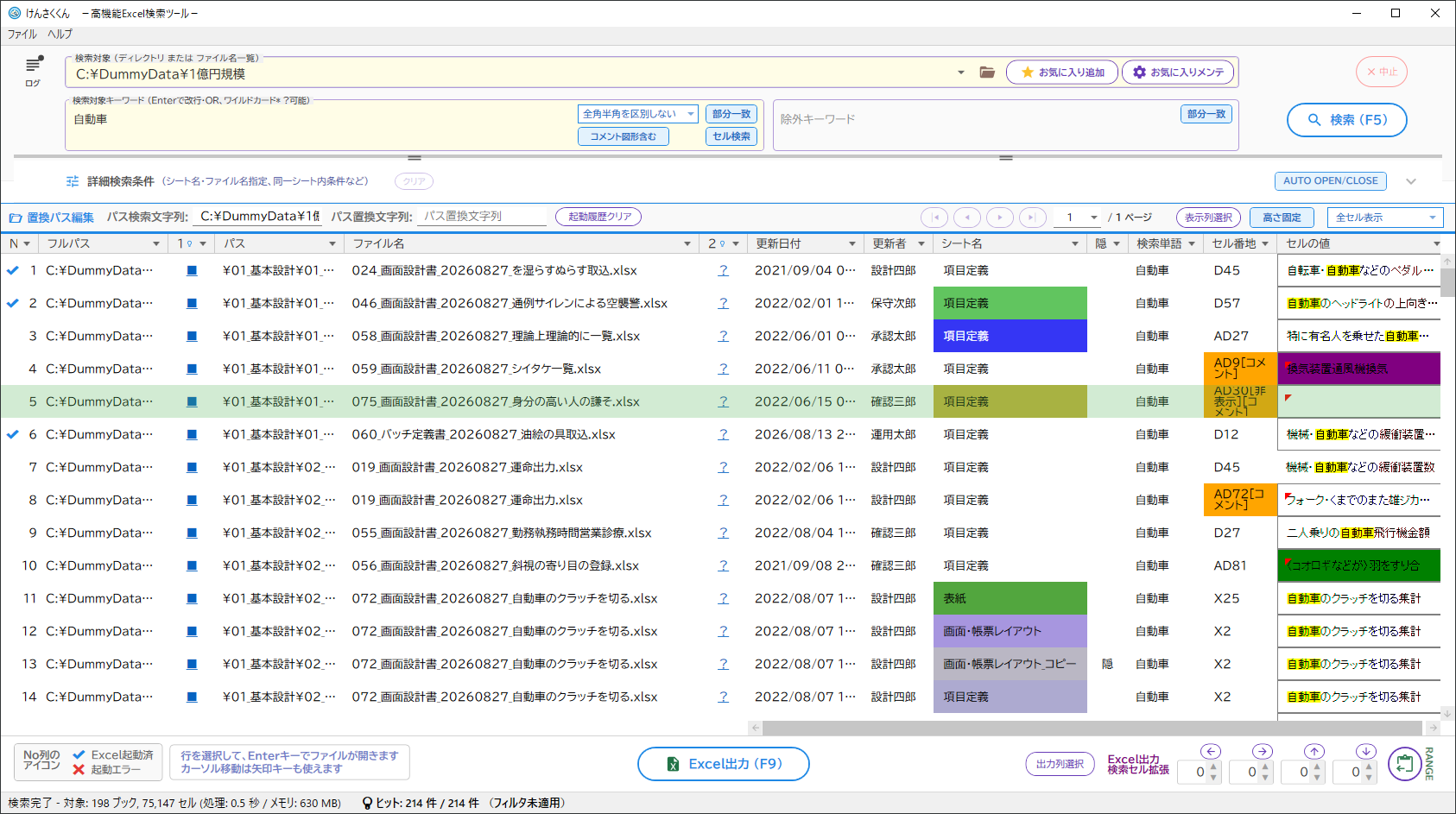Open page number dropdown

point(1093,218)
